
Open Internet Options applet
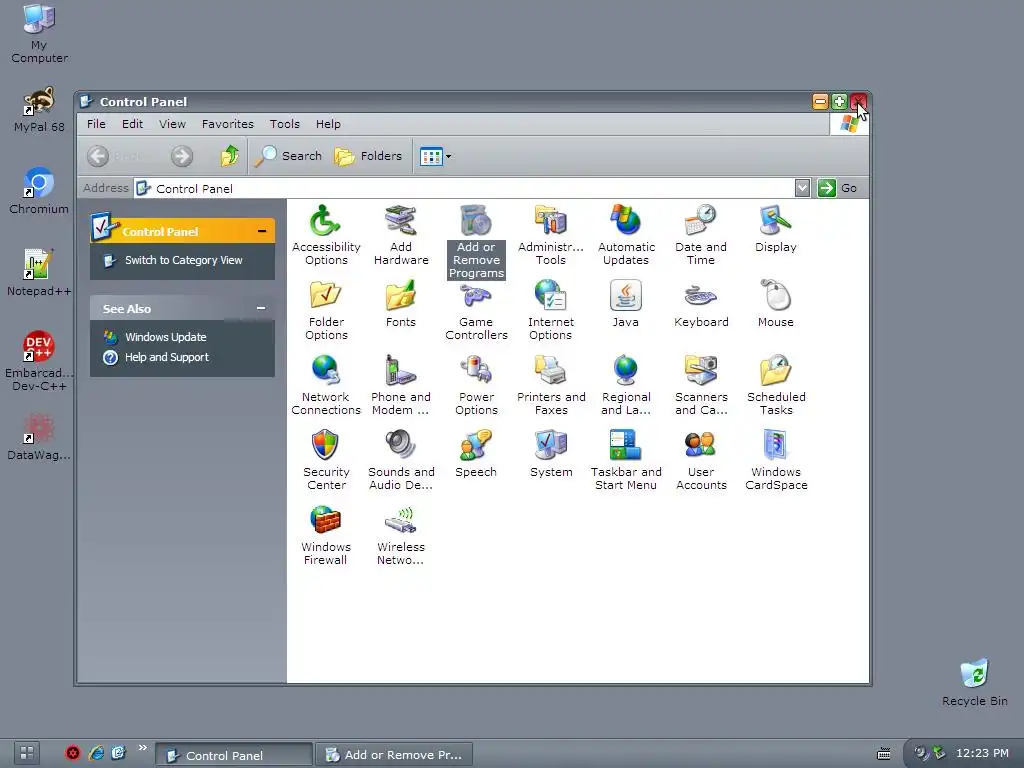(551, 310)
